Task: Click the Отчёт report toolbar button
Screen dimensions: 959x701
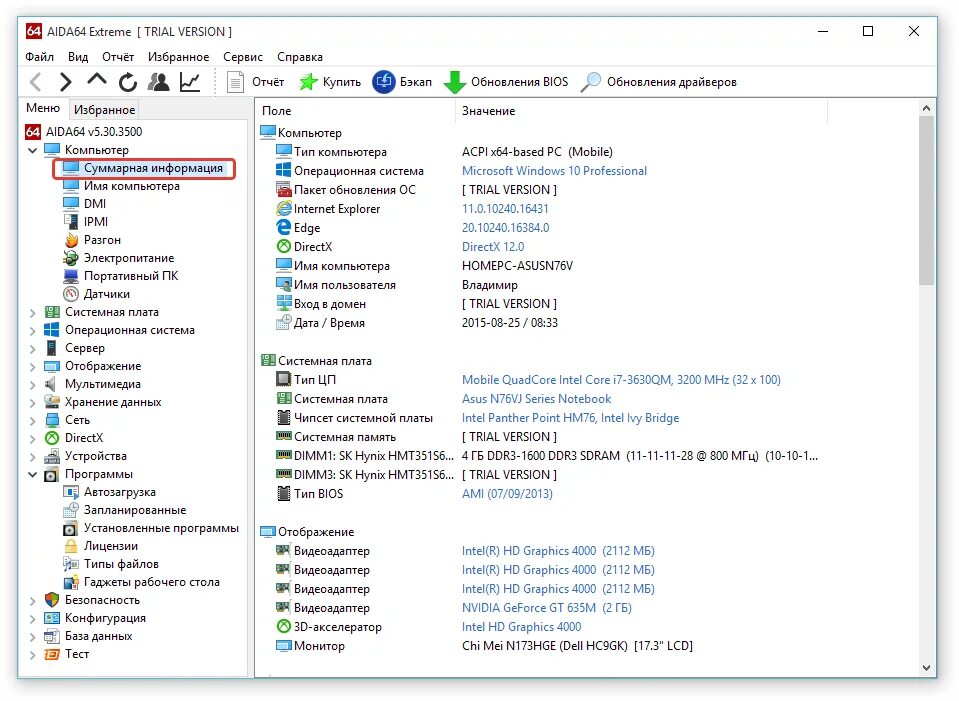Action: tap(255, 82)
